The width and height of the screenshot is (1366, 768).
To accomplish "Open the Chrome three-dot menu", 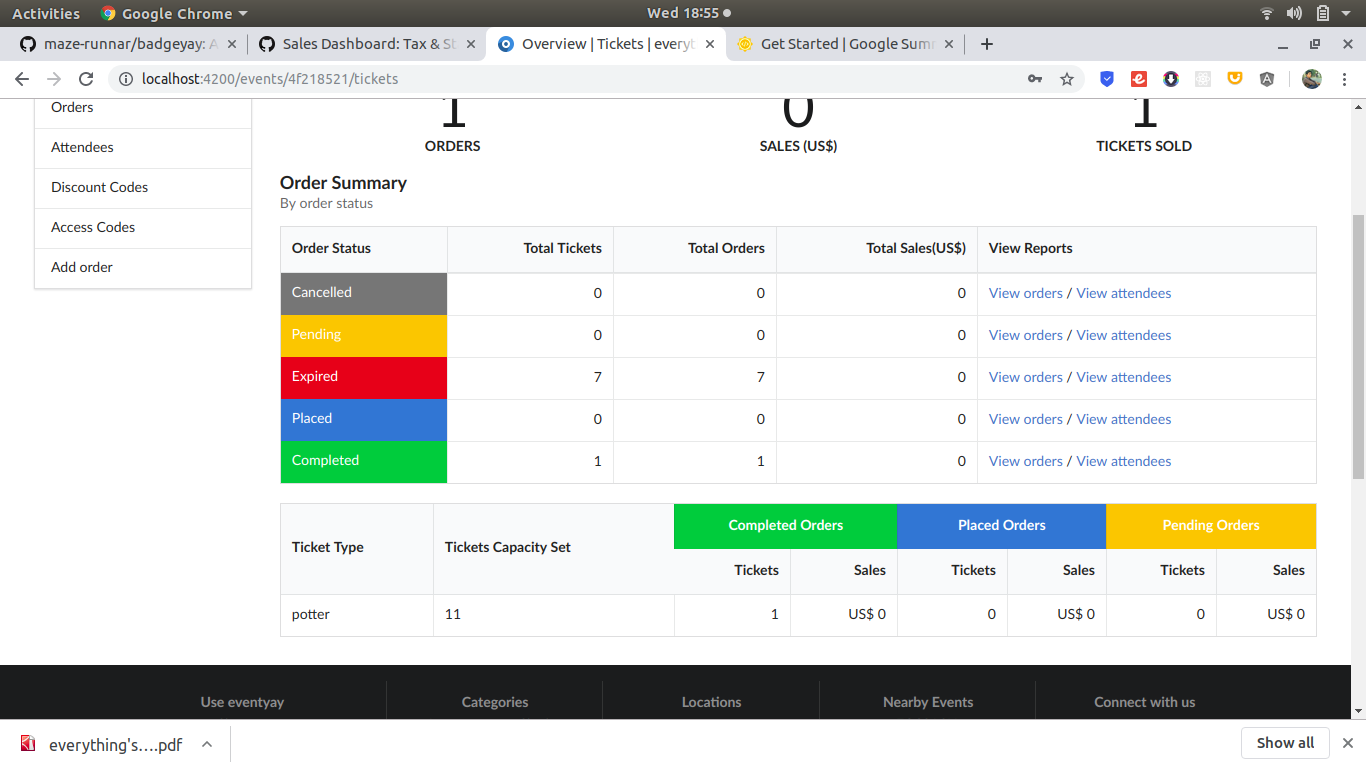I will coord(1345,79).
